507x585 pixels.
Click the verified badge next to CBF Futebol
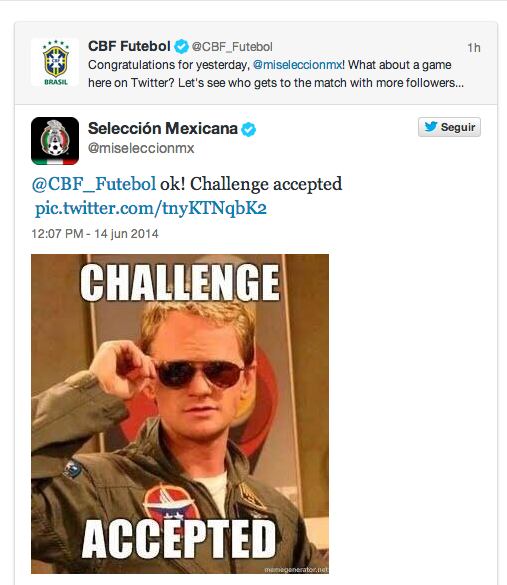(x=181, y=47)
